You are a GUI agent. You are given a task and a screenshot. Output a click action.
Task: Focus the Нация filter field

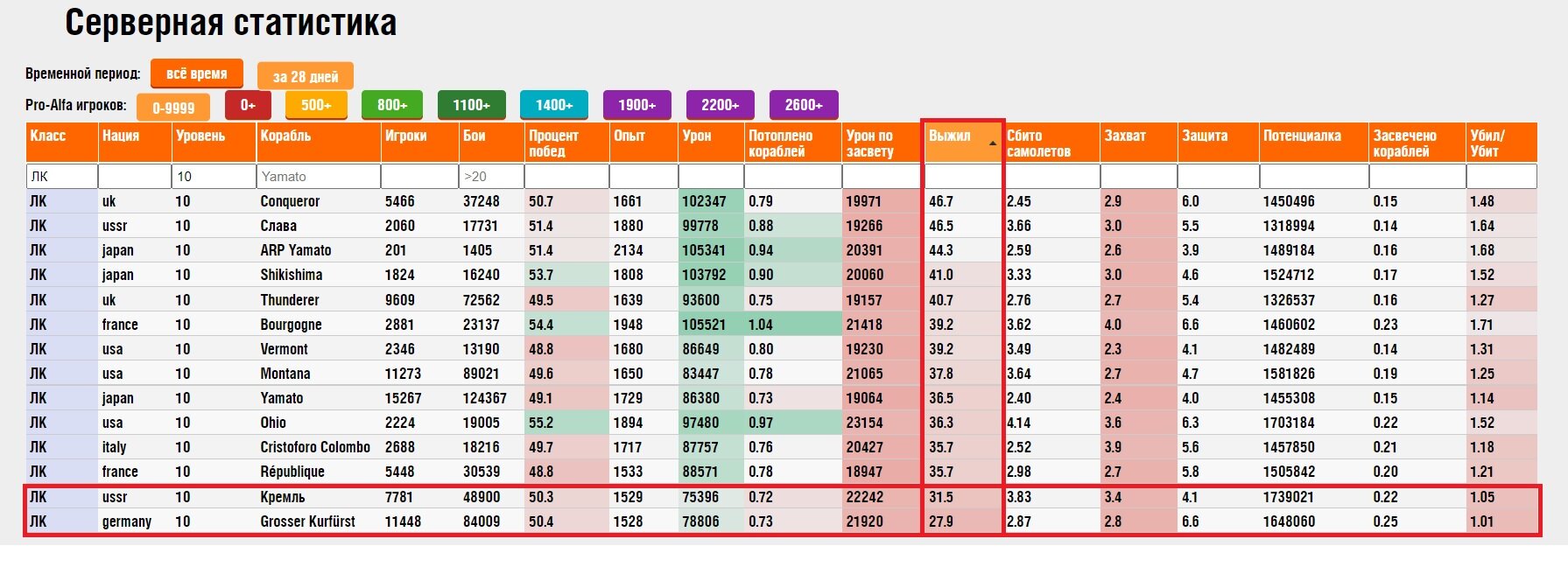point(135,176)
